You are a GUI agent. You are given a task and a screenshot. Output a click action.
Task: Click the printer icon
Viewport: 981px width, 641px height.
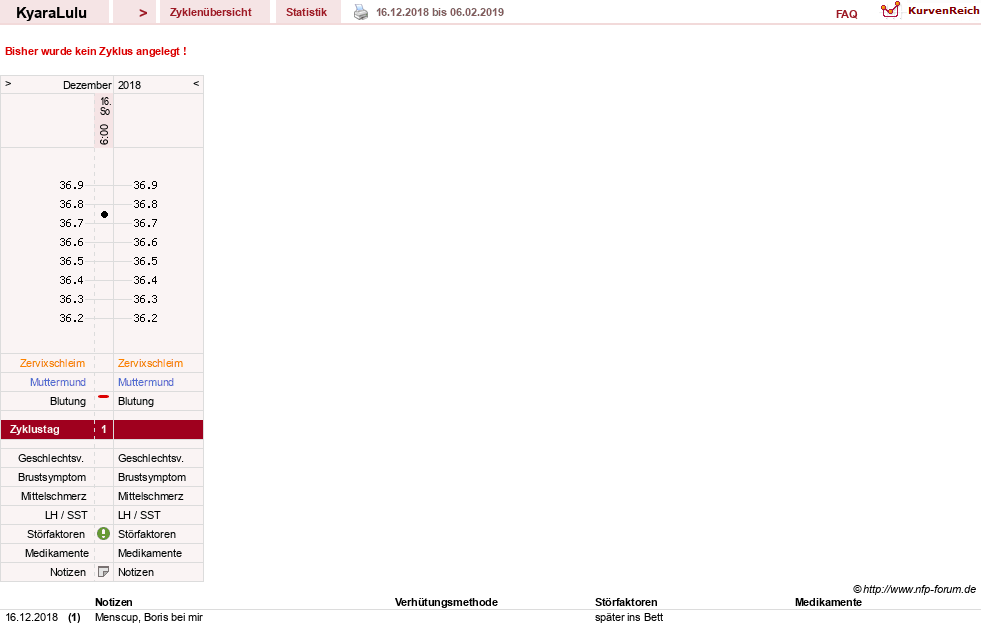361,12
